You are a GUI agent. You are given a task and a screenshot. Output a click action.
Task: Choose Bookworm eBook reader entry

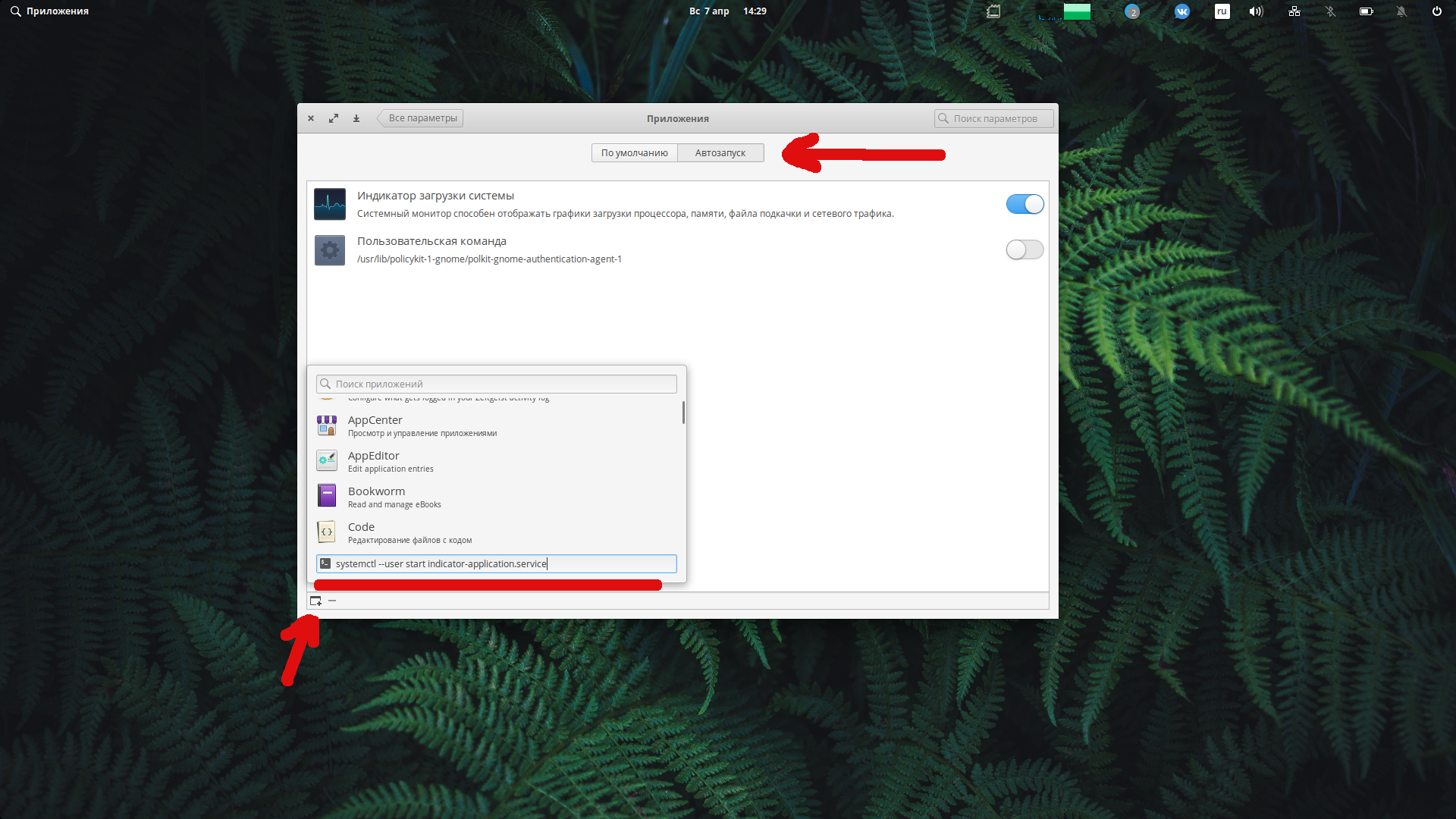pyautogui.click(x=496, y=497)
